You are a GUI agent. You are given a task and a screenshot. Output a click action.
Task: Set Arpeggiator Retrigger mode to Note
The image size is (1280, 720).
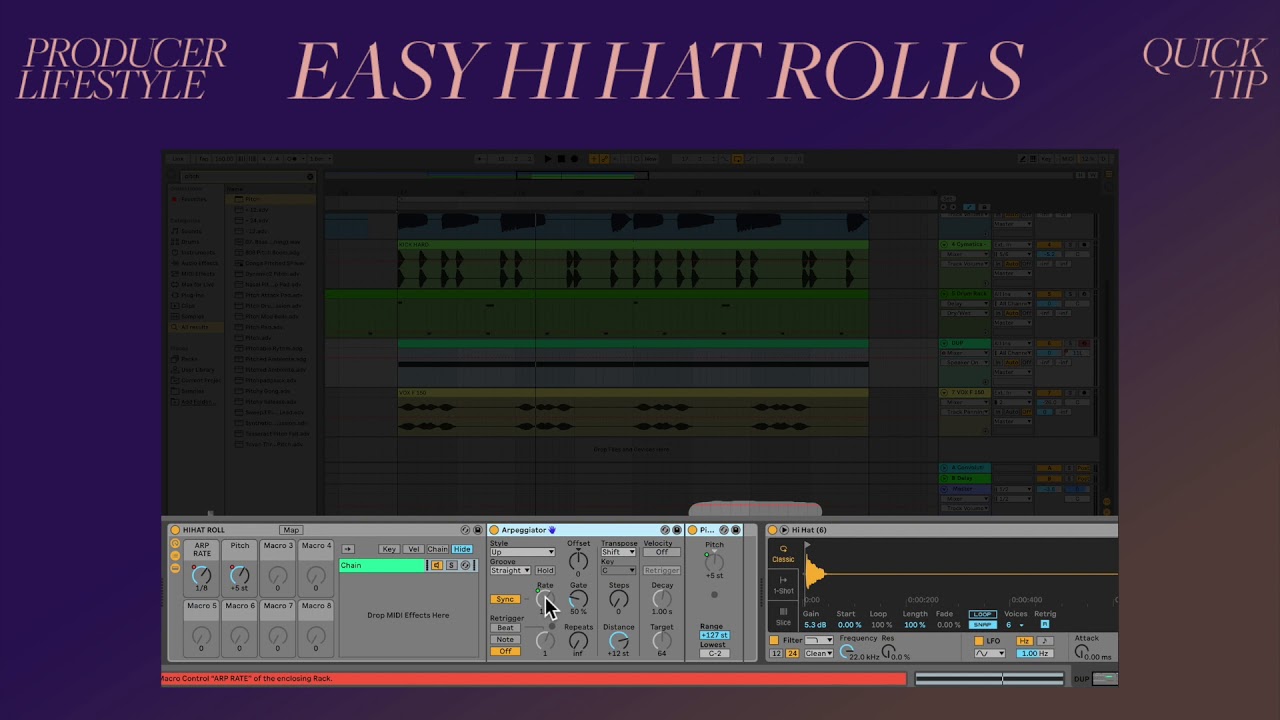click(505, 639)
